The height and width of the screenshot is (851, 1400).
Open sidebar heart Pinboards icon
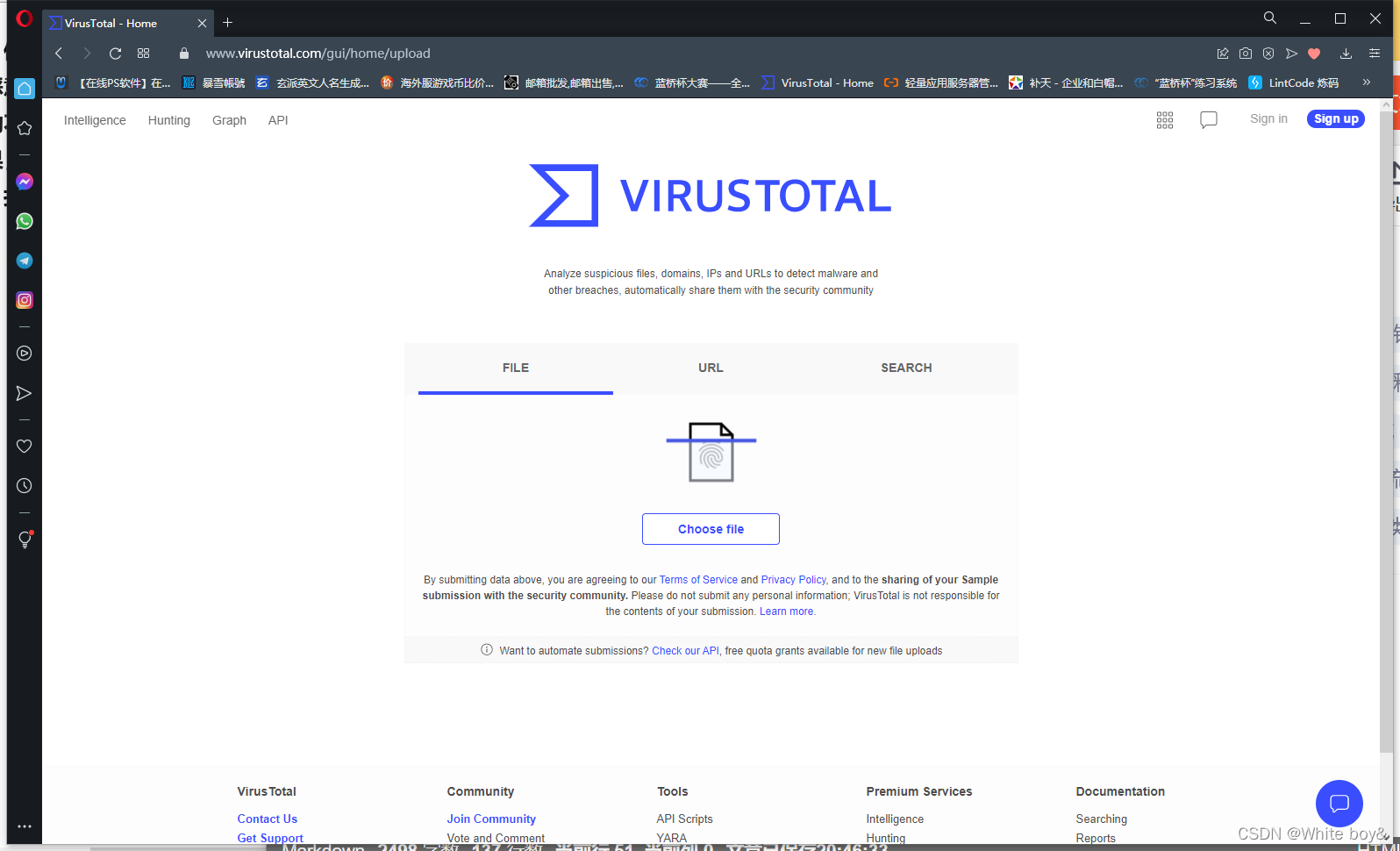point(25,446)
